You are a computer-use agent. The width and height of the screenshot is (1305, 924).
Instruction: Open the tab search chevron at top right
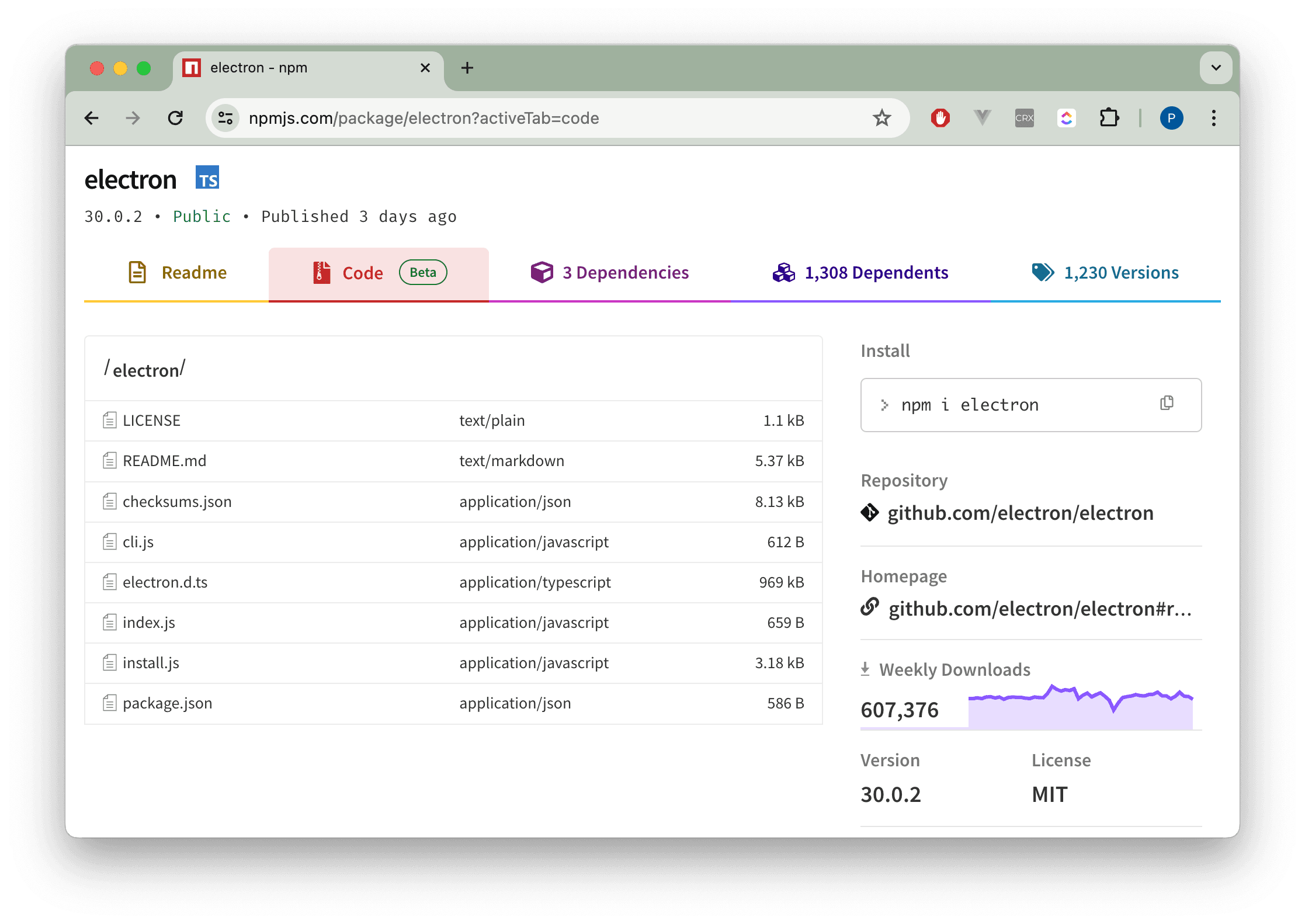1216,68
